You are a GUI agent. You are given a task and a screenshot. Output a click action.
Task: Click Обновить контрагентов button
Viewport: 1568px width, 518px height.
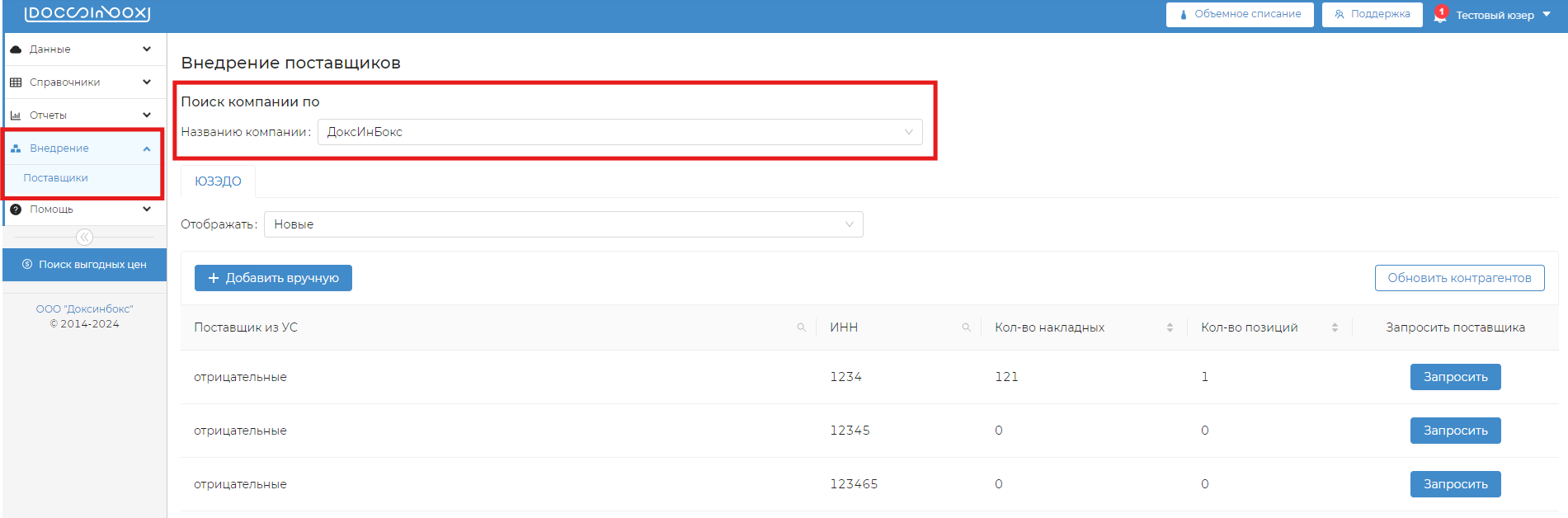point(1459,278)
